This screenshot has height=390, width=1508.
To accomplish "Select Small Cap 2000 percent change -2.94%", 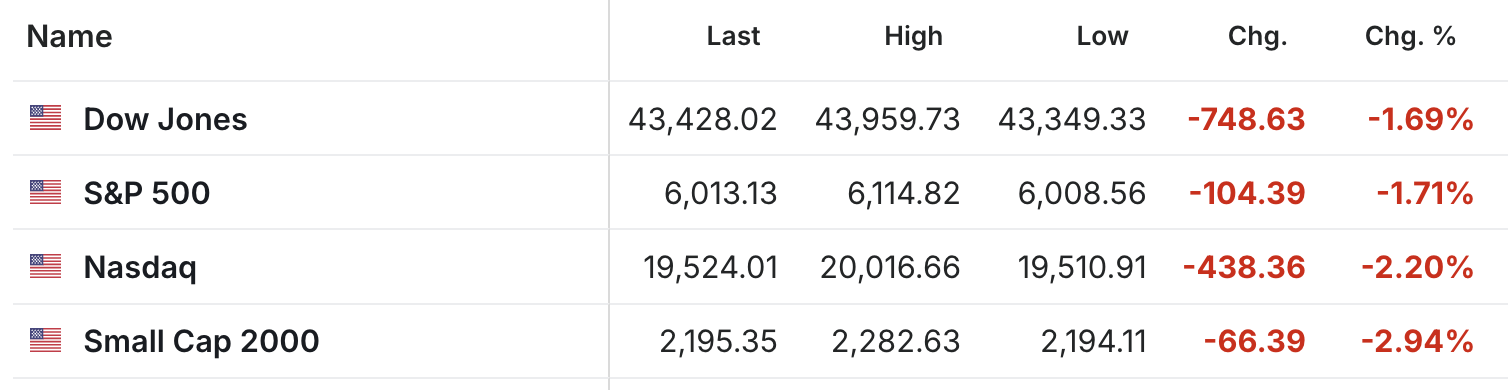I will click(x=1417, y=342).
